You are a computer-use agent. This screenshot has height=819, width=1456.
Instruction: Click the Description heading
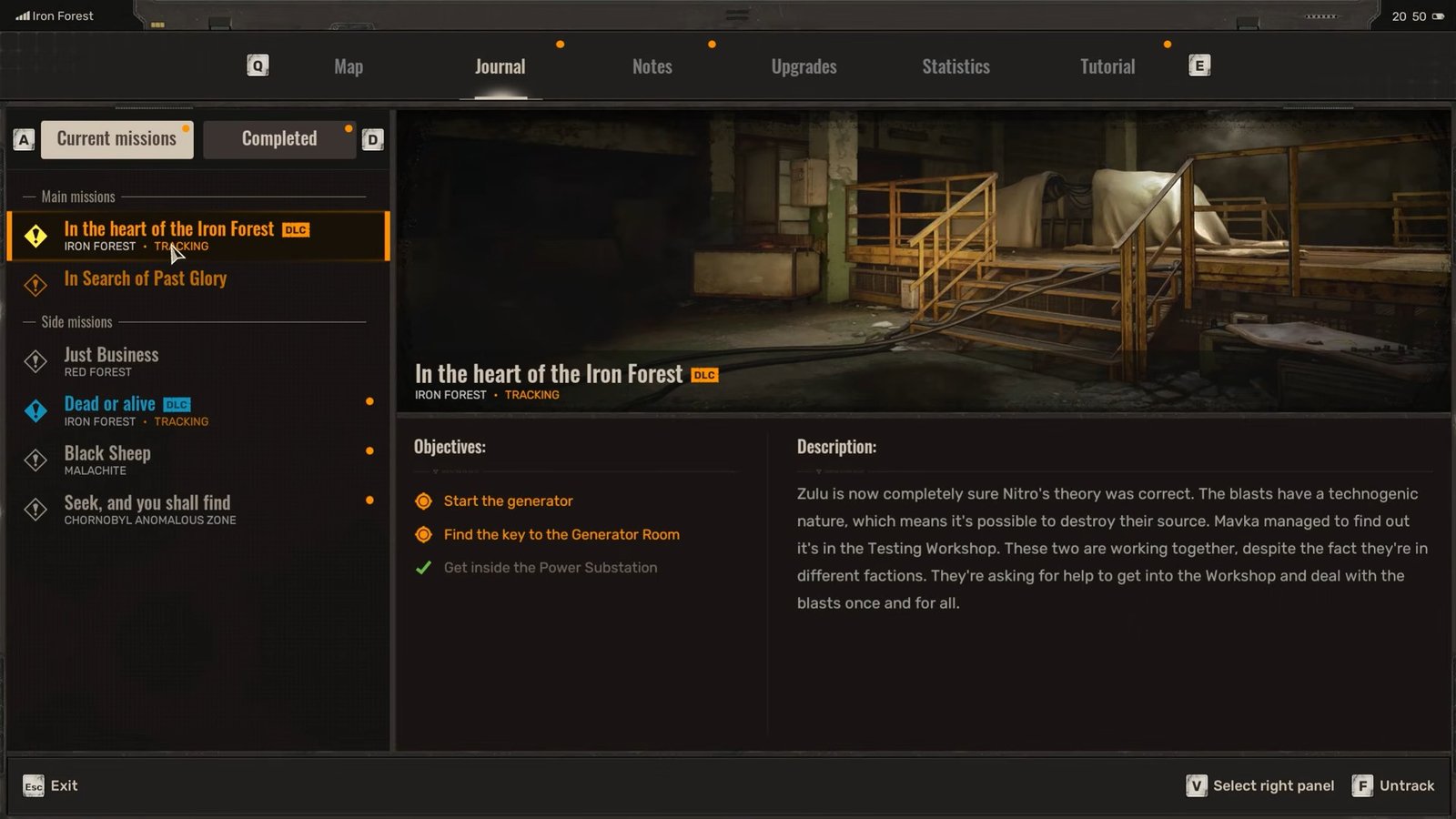836,447
